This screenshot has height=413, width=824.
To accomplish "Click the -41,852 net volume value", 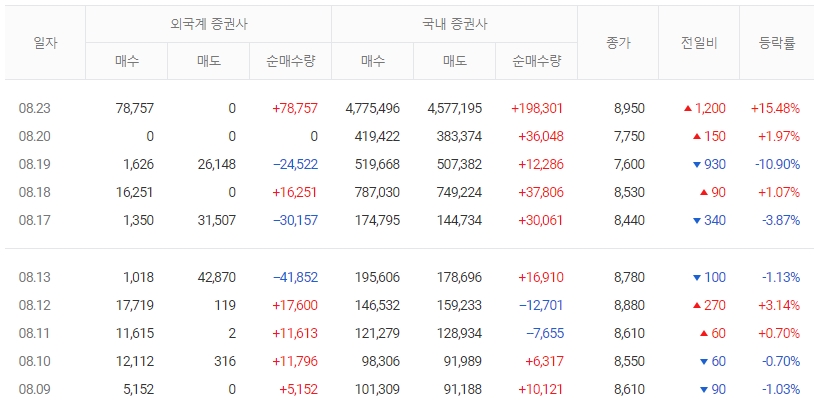I will (295, 277).
